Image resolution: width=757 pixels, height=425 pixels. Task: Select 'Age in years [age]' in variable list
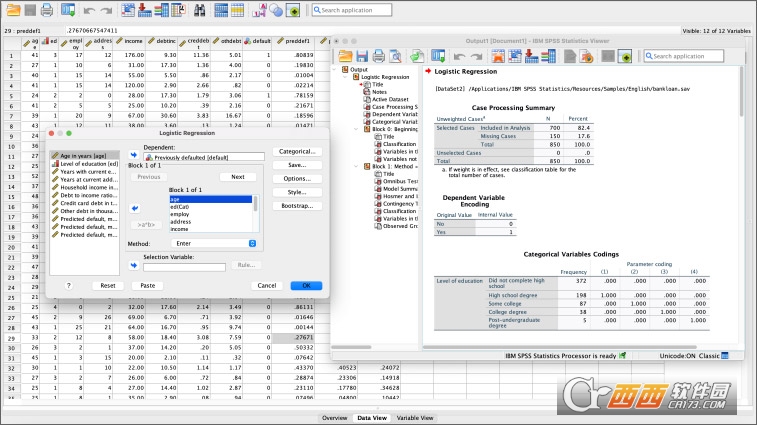tap(85, 156)
